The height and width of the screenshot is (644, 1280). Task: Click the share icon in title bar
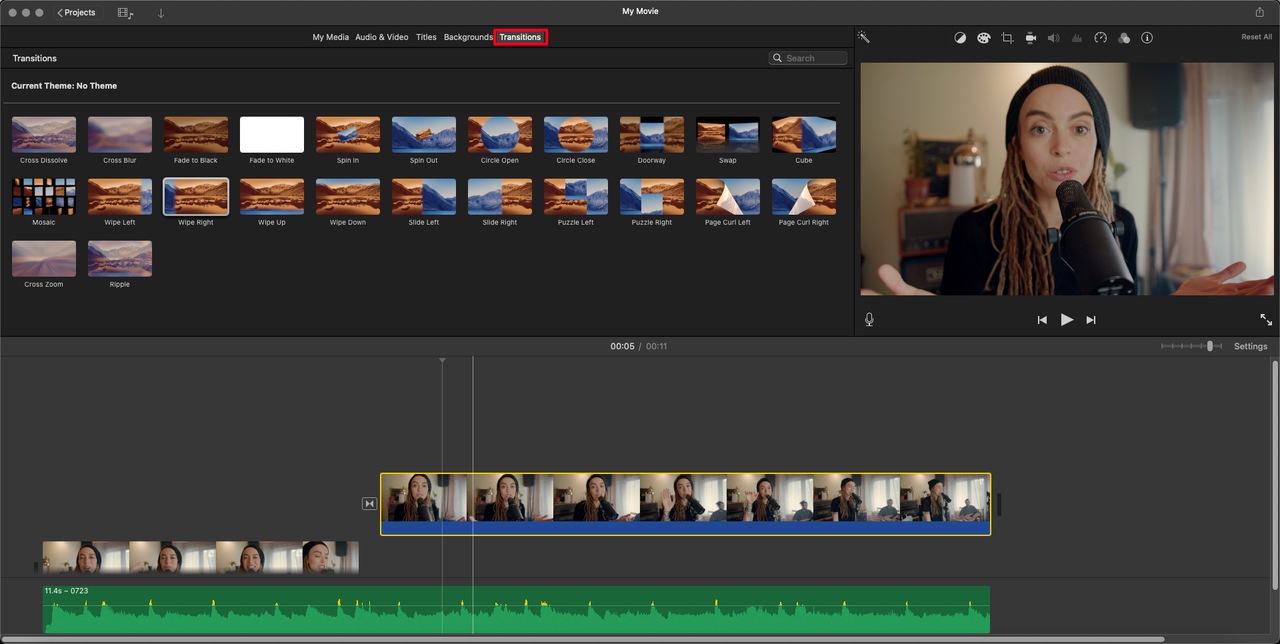click(1260, 12)
